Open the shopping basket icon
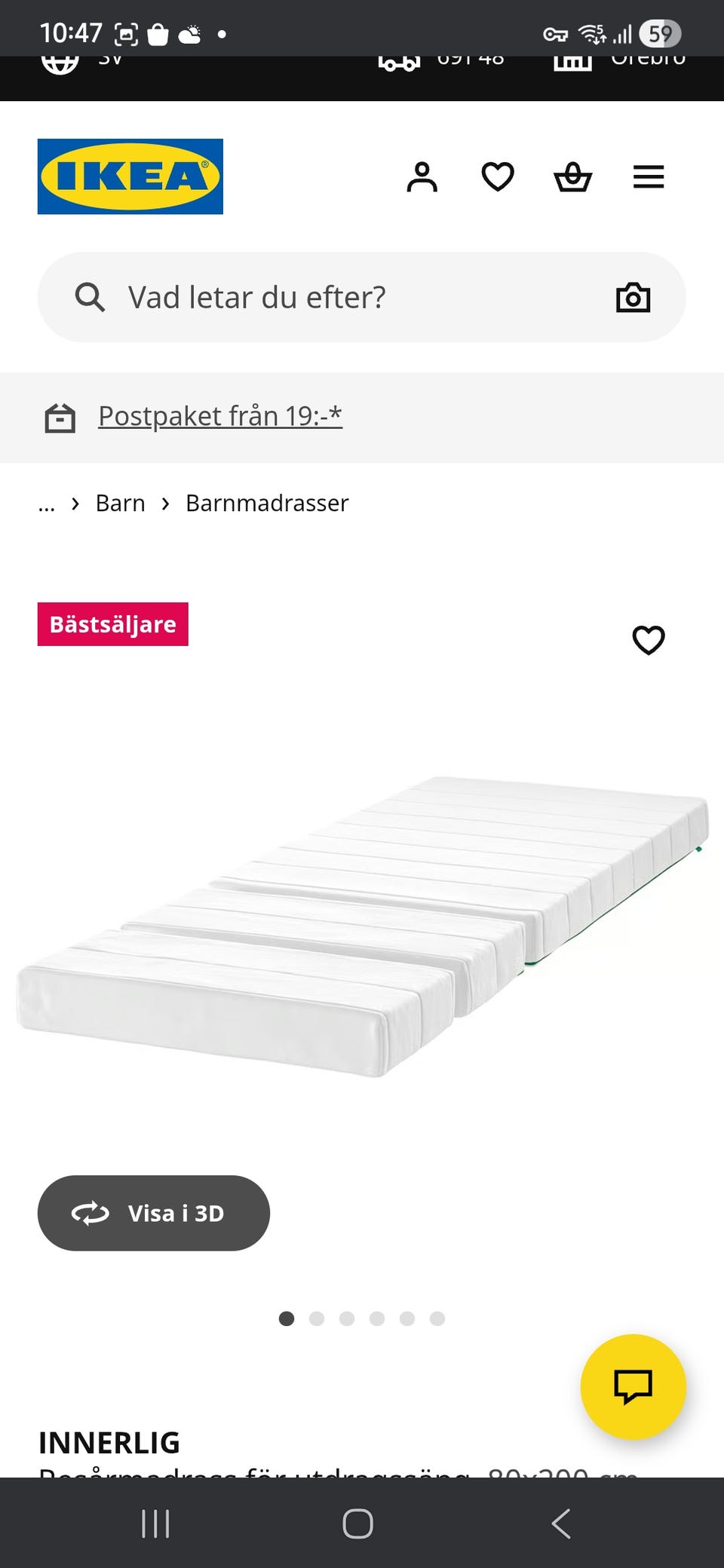Screen dimensions: 724x1568 coord(573,177)
